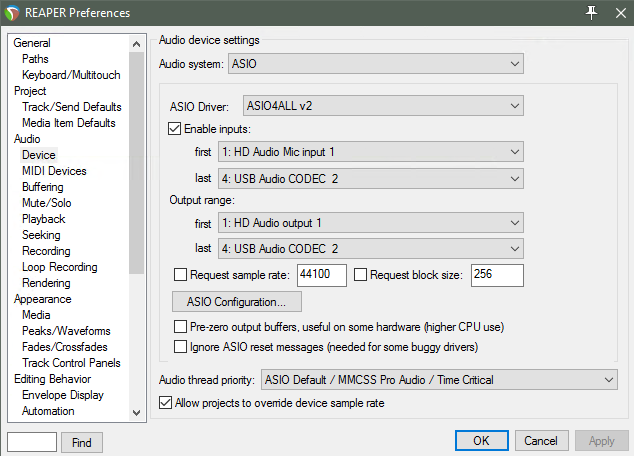The height and width of the screenshot is (456, 634).
Task: Open Track Control Panels page
Action: click(71, 363)
